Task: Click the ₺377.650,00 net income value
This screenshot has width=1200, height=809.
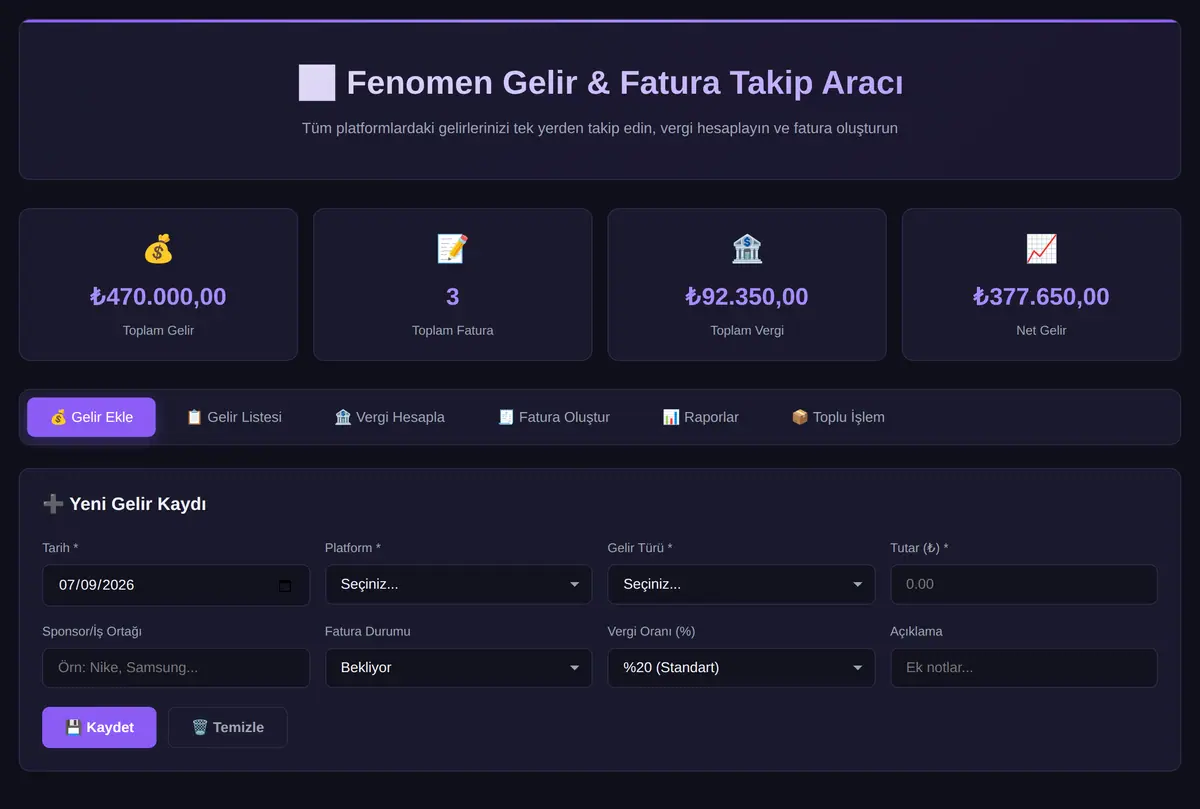Action: point(1041,297)
